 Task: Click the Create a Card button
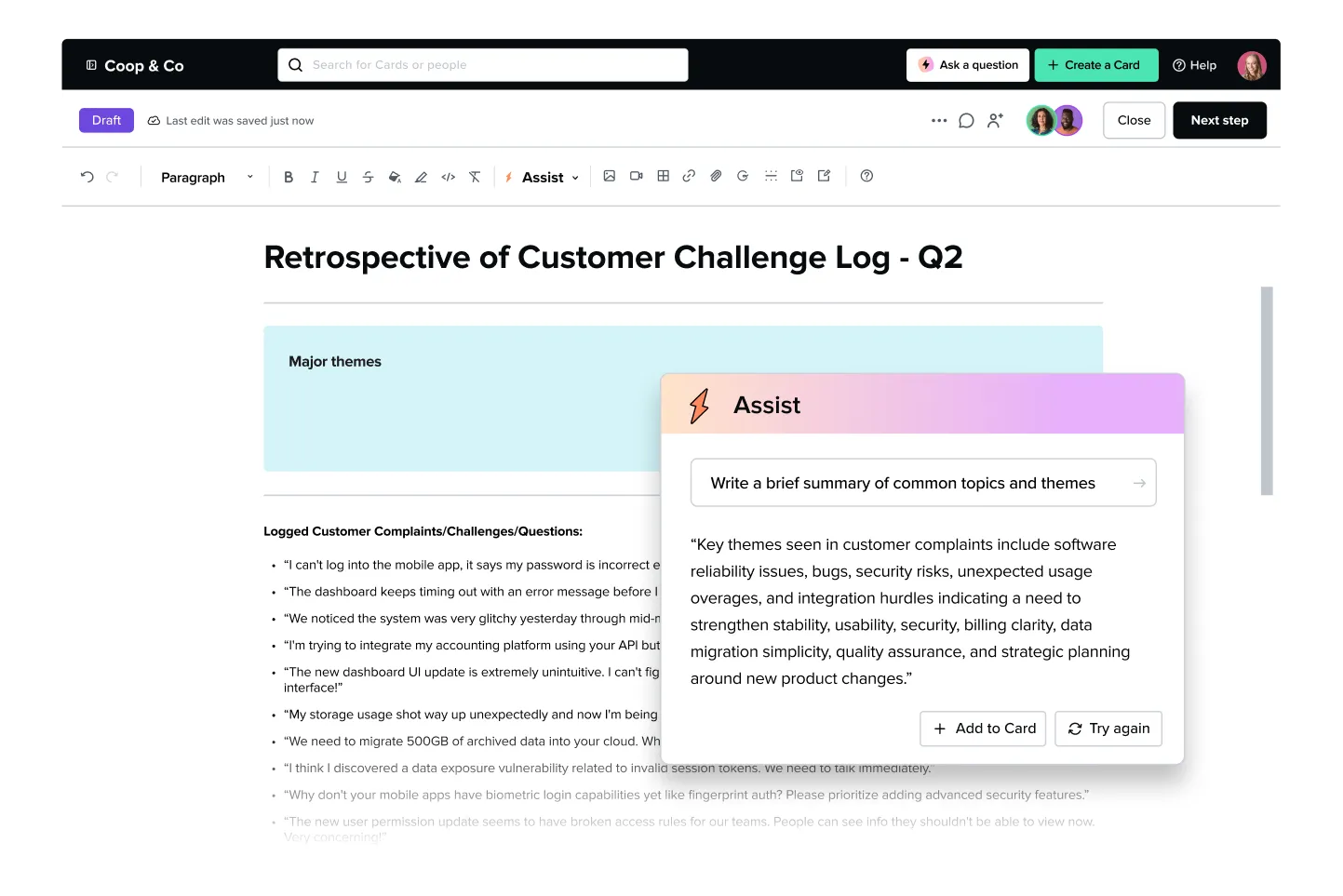(1096, 65)
